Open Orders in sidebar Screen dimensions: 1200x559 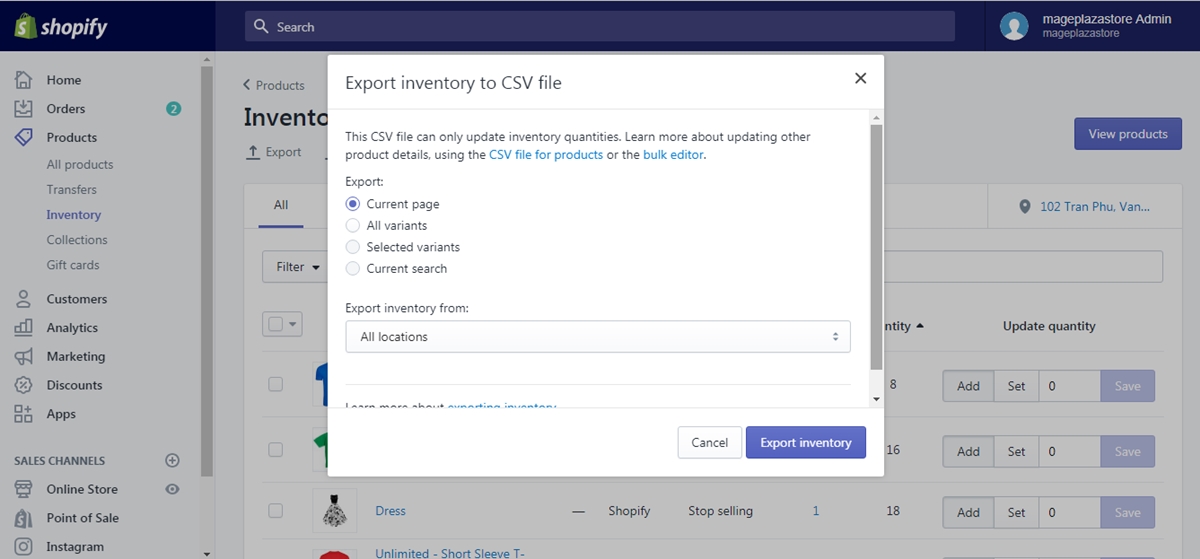pos(65,109)
